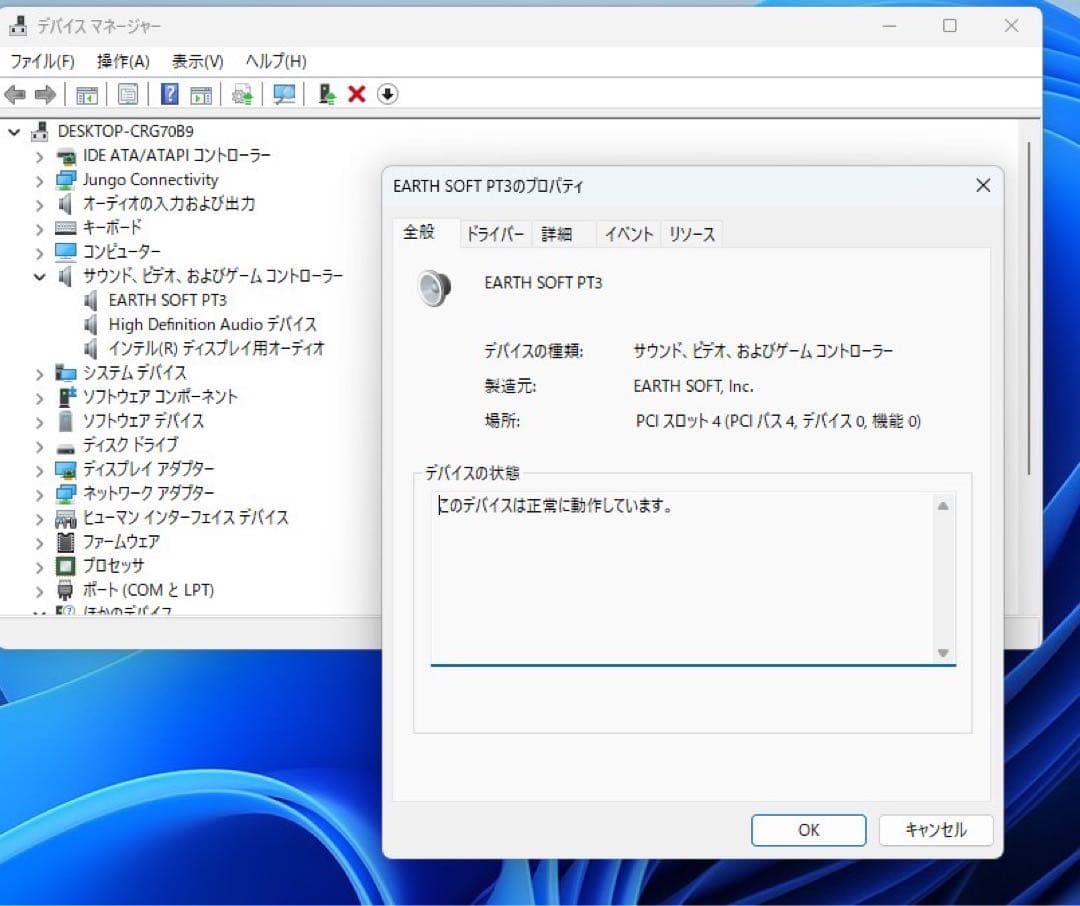Open the 操作 menu

(x=120, y=61)
